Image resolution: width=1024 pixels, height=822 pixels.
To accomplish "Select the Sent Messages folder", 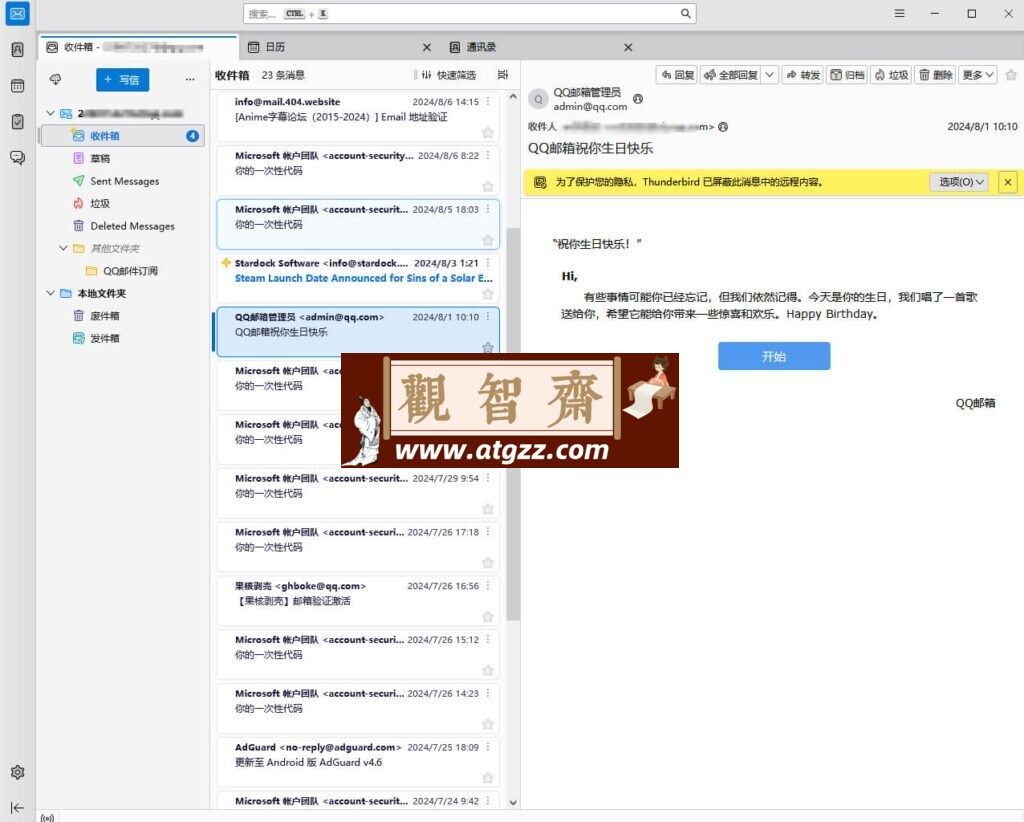I will point(123,181).
